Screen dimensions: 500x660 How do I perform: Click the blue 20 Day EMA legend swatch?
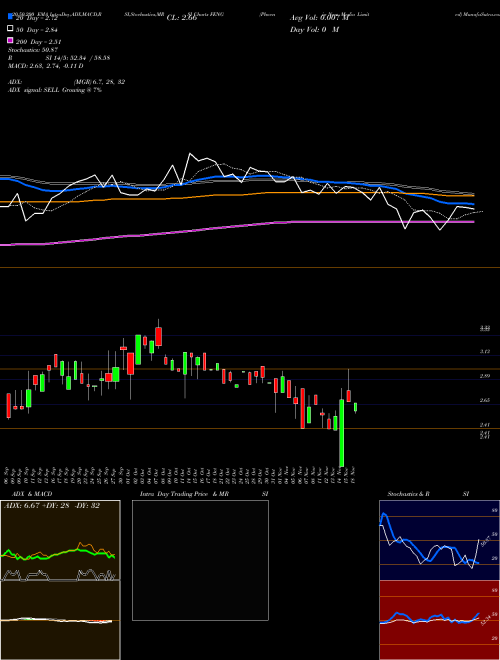[x=11, y=17]
